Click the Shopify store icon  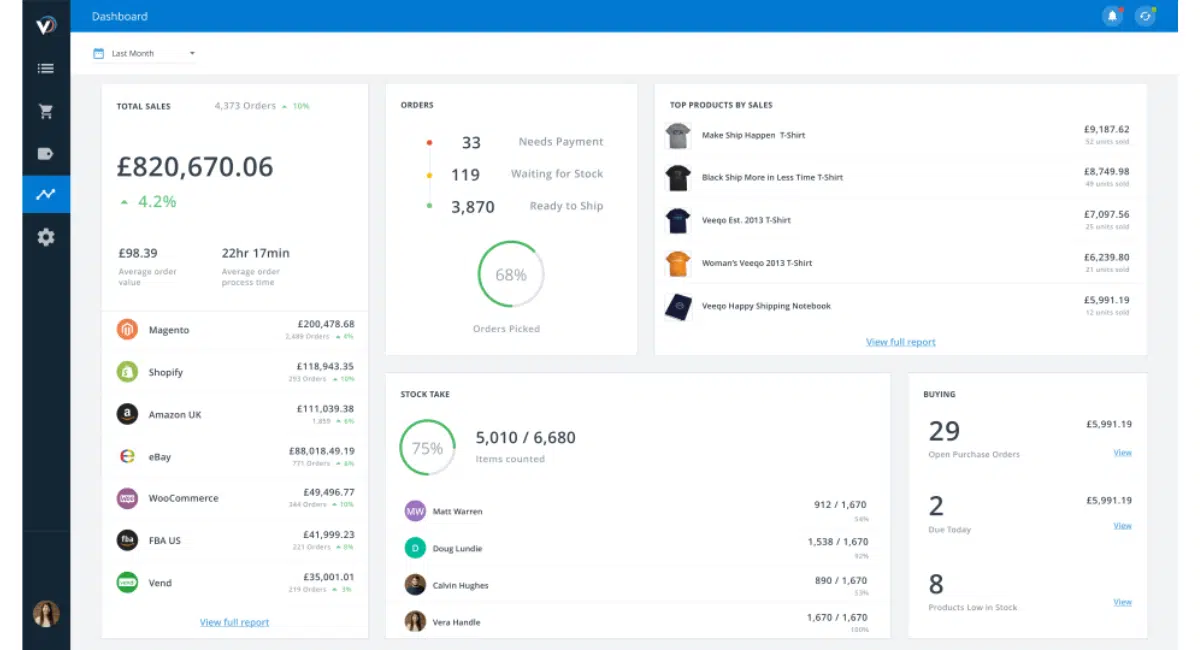click(x=127, y=372)
